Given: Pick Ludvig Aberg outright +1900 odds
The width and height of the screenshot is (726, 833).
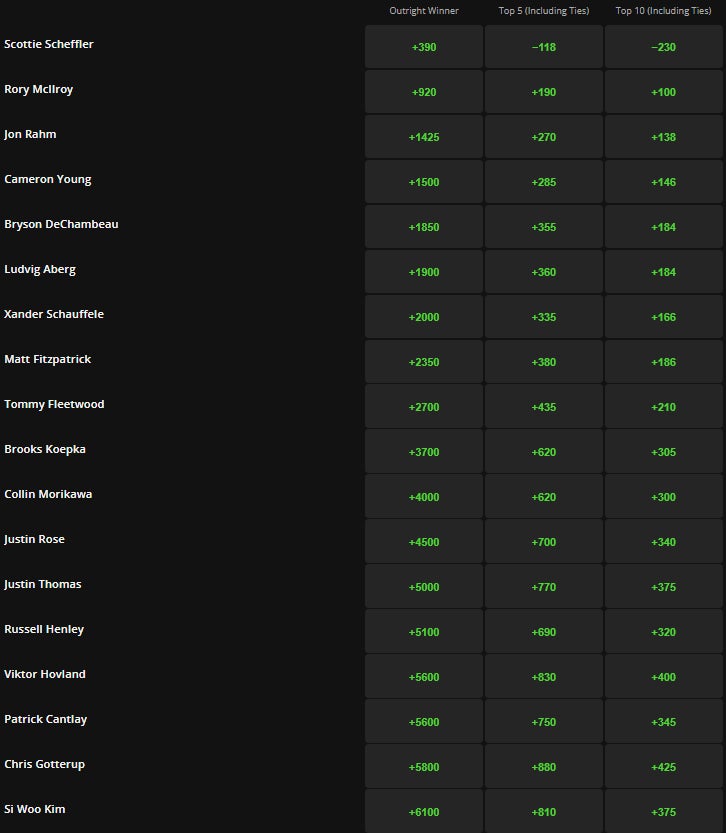Looking at the screenshot, I should point(424,272).
